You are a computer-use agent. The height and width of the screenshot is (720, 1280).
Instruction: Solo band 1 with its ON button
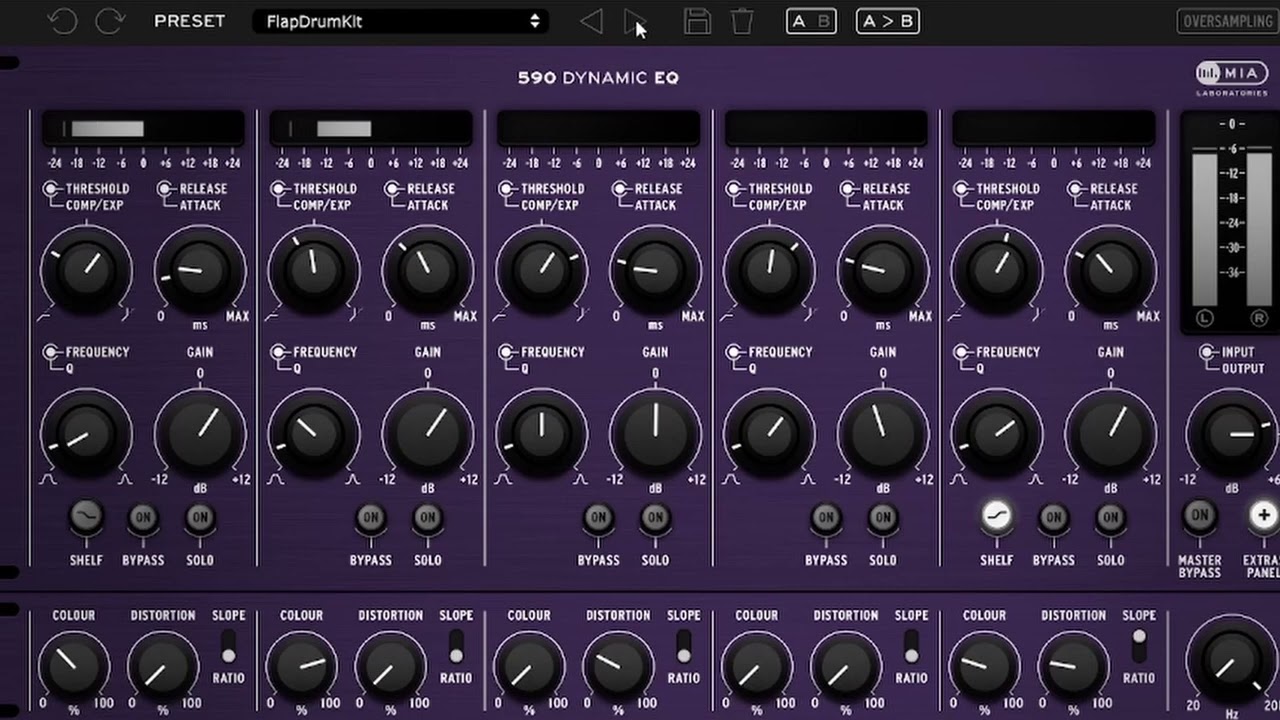pos(200,517)
